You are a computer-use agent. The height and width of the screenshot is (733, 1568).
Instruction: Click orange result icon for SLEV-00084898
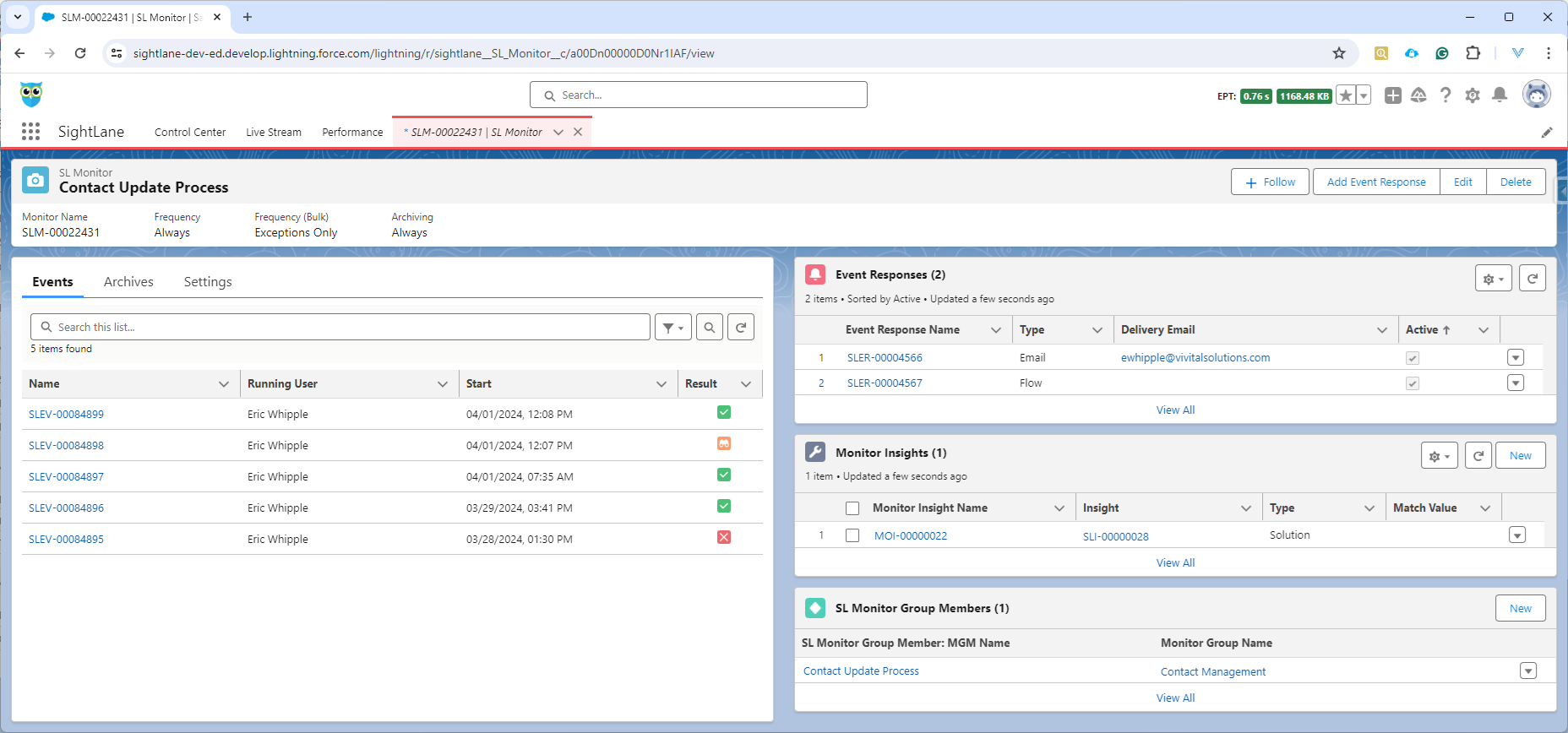(x=724, y=443)
